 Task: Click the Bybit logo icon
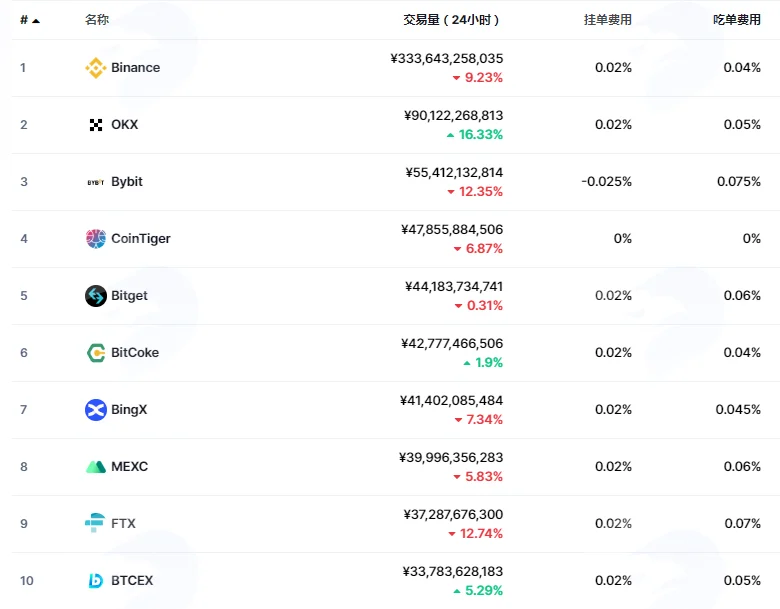tap(96, 182)
